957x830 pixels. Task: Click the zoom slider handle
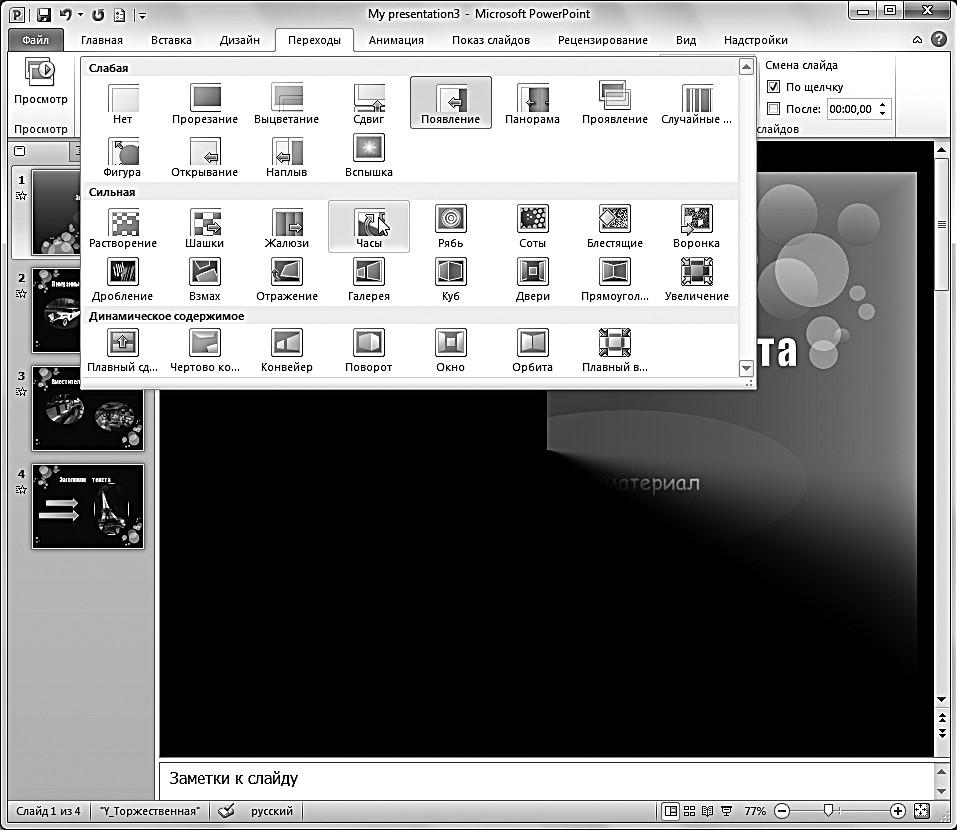point(828,810)
